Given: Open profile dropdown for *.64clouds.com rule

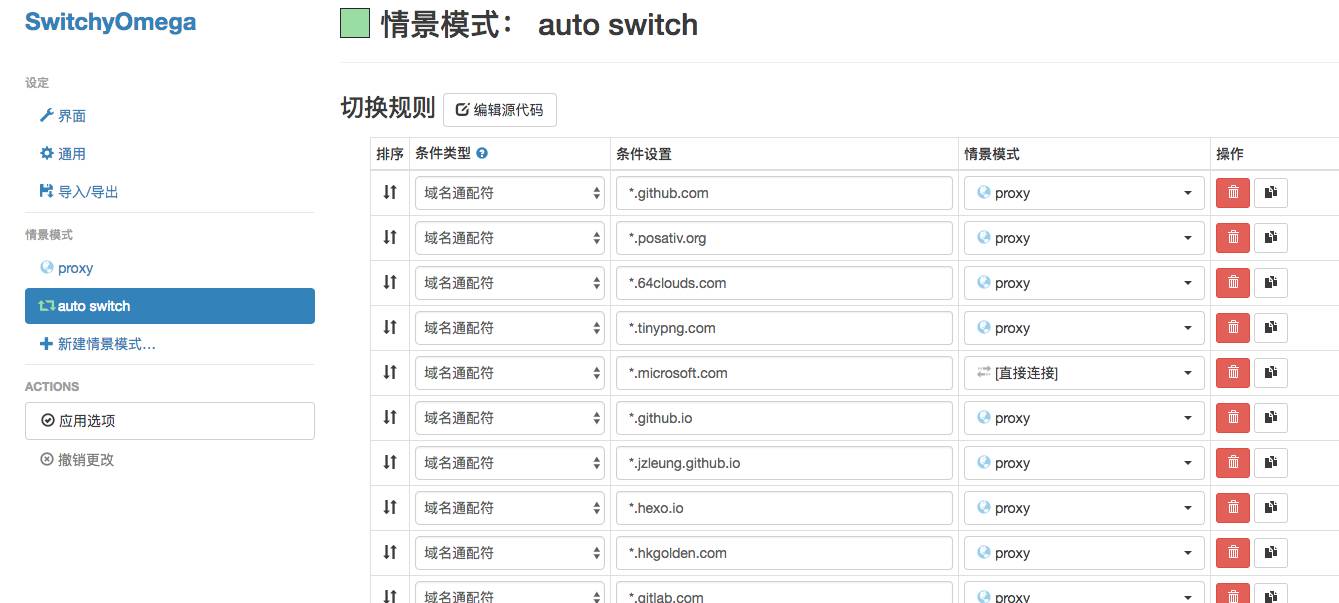Looking at the screenshot, I should [1084, 283].
